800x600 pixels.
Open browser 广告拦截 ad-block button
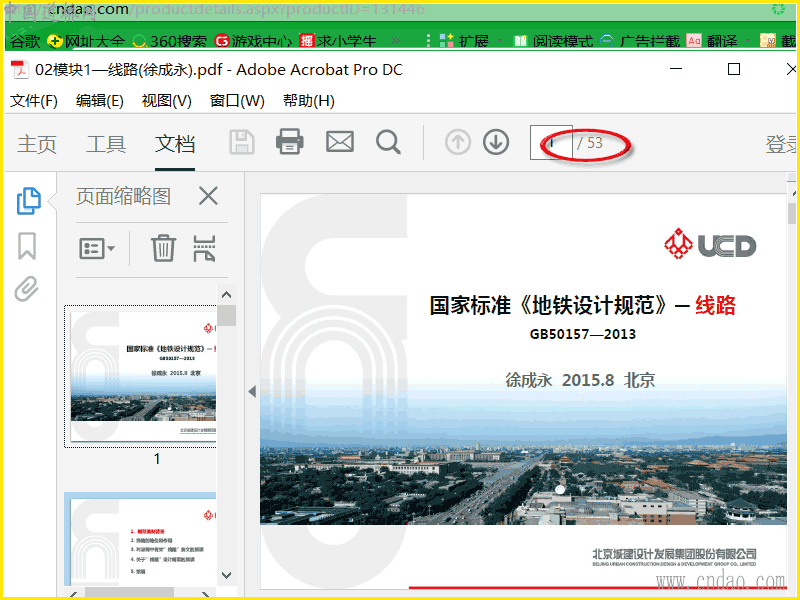coord(640,41)
